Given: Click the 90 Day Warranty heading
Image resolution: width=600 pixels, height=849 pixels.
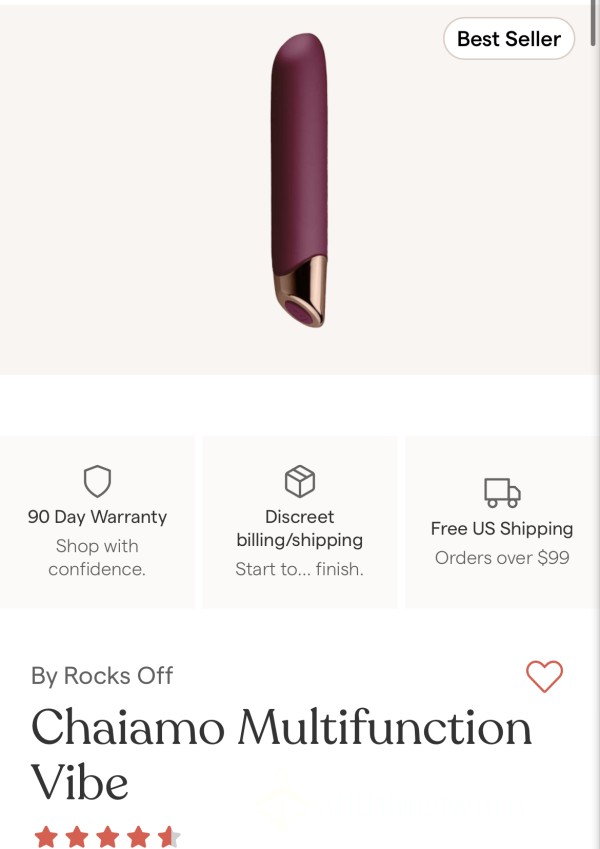Looking at the screenshot, I should [x=97, y=517].
